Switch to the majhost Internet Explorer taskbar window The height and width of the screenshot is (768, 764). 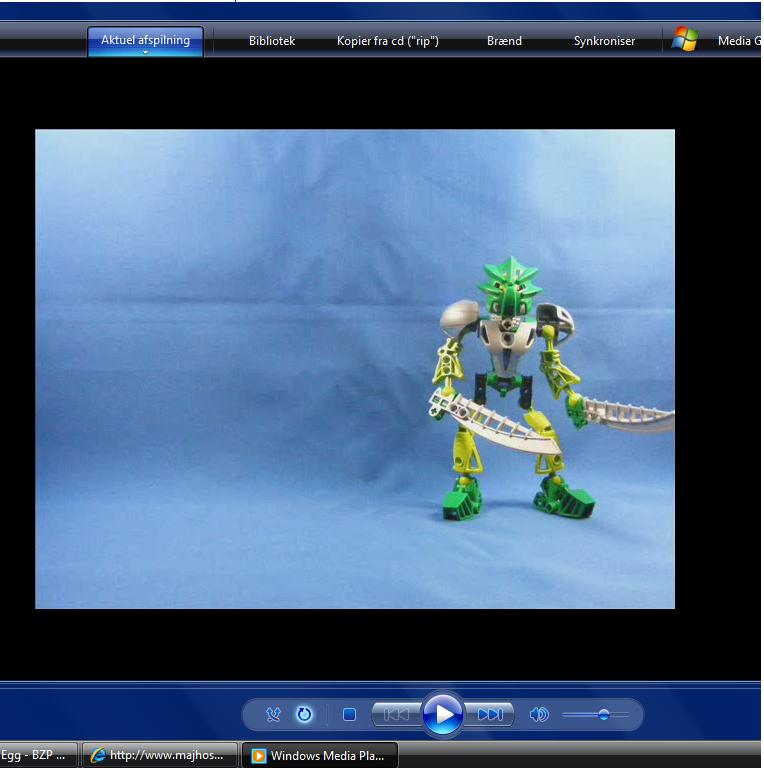[160, 755]
